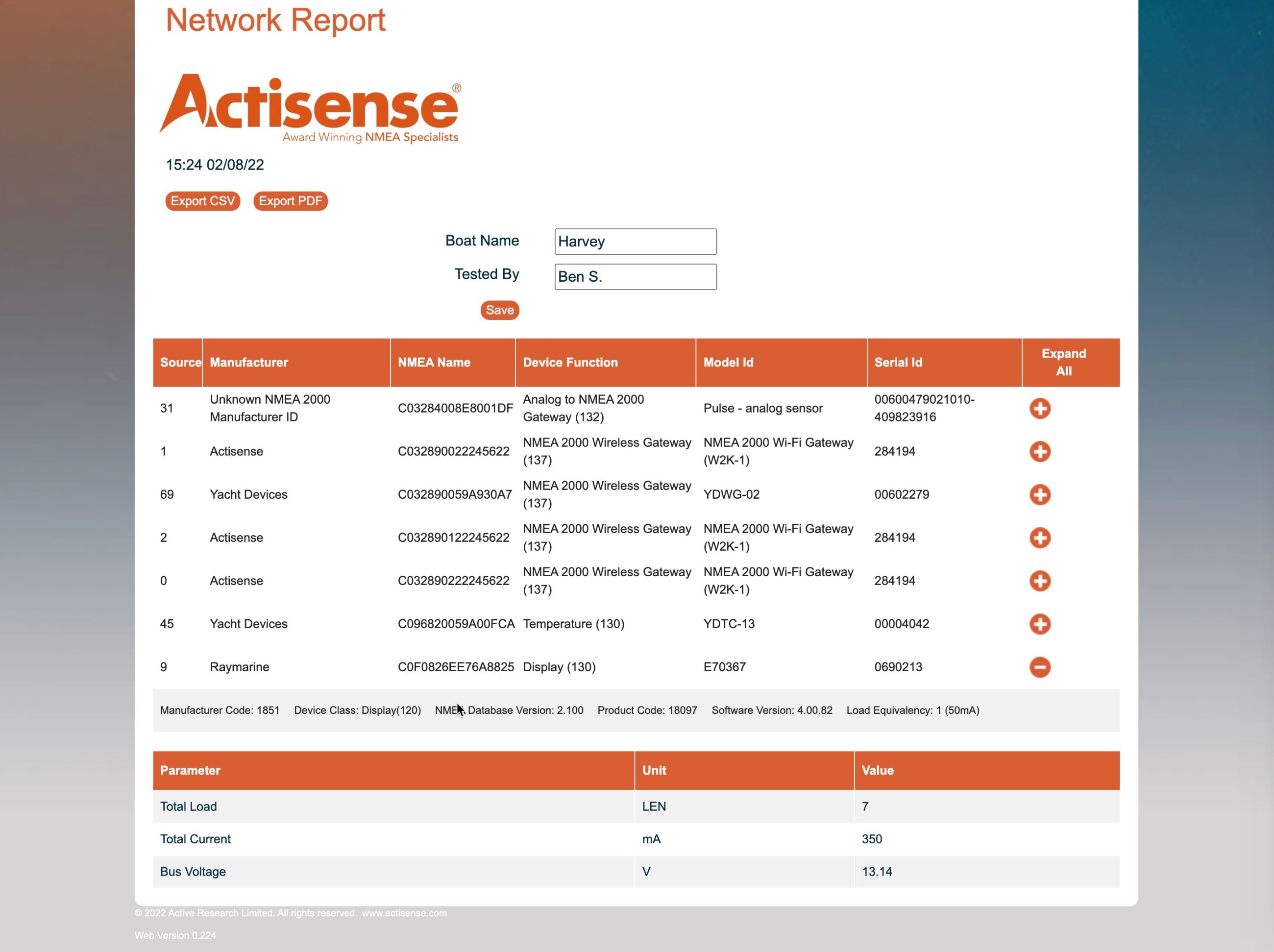This screenshot has width=1274, height=952.
Task: Click the Boat Name input field
Action: 635,242
